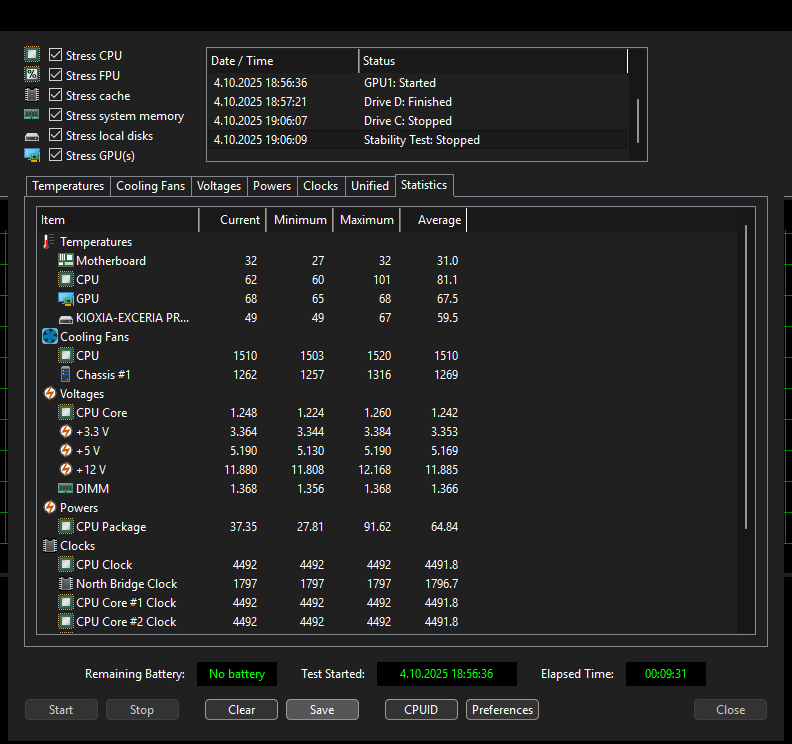This screenshot has height=744, width=792.
Task: Uncheck the Stress CPU checkbox
Action: click(x=56, y=55)
